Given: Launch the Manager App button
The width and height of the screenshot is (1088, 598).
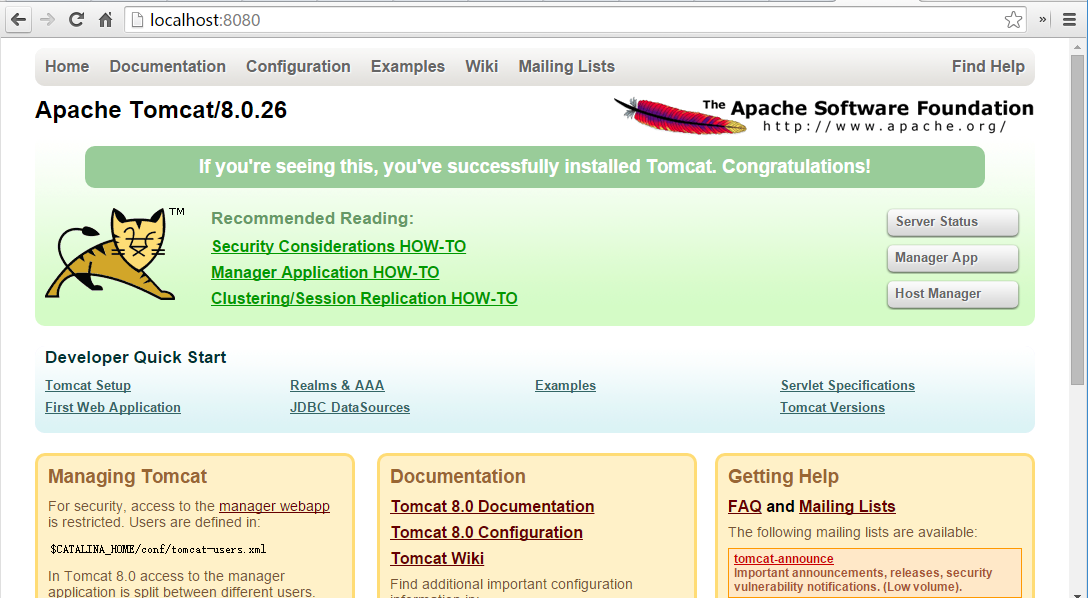Looking at the screenshot, I should [x=953, y=258].
